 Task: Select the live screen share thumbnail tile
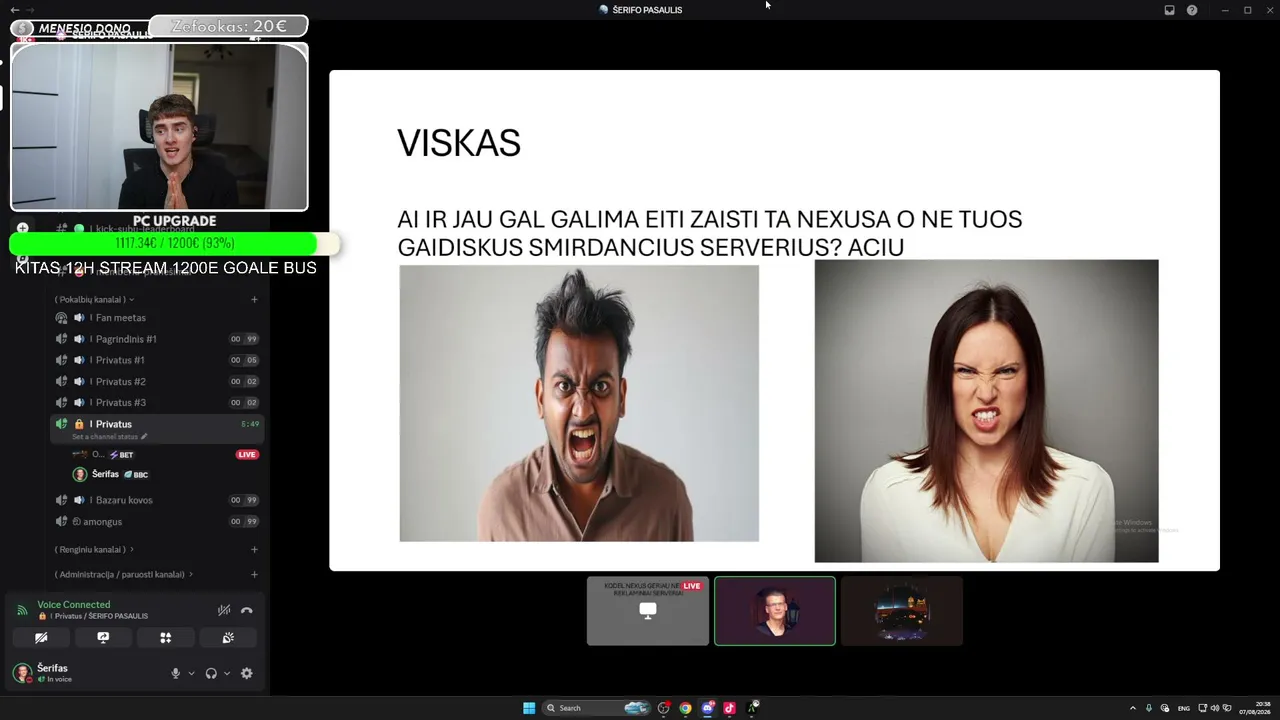coord(648,611)
